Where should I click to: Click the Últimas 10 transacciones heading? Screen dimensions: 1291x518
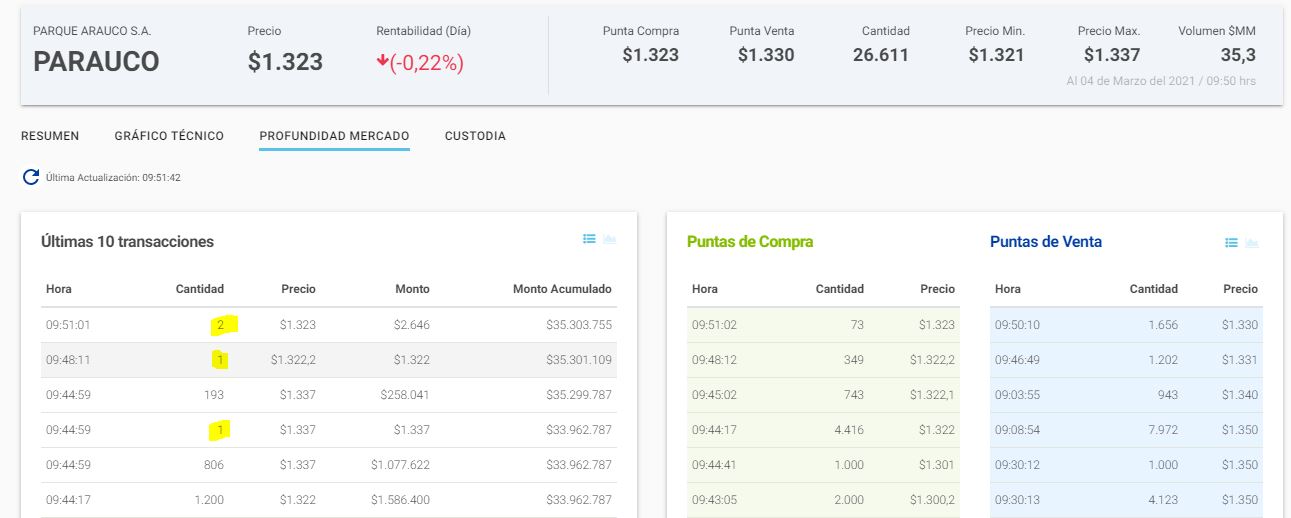[127, 241]
